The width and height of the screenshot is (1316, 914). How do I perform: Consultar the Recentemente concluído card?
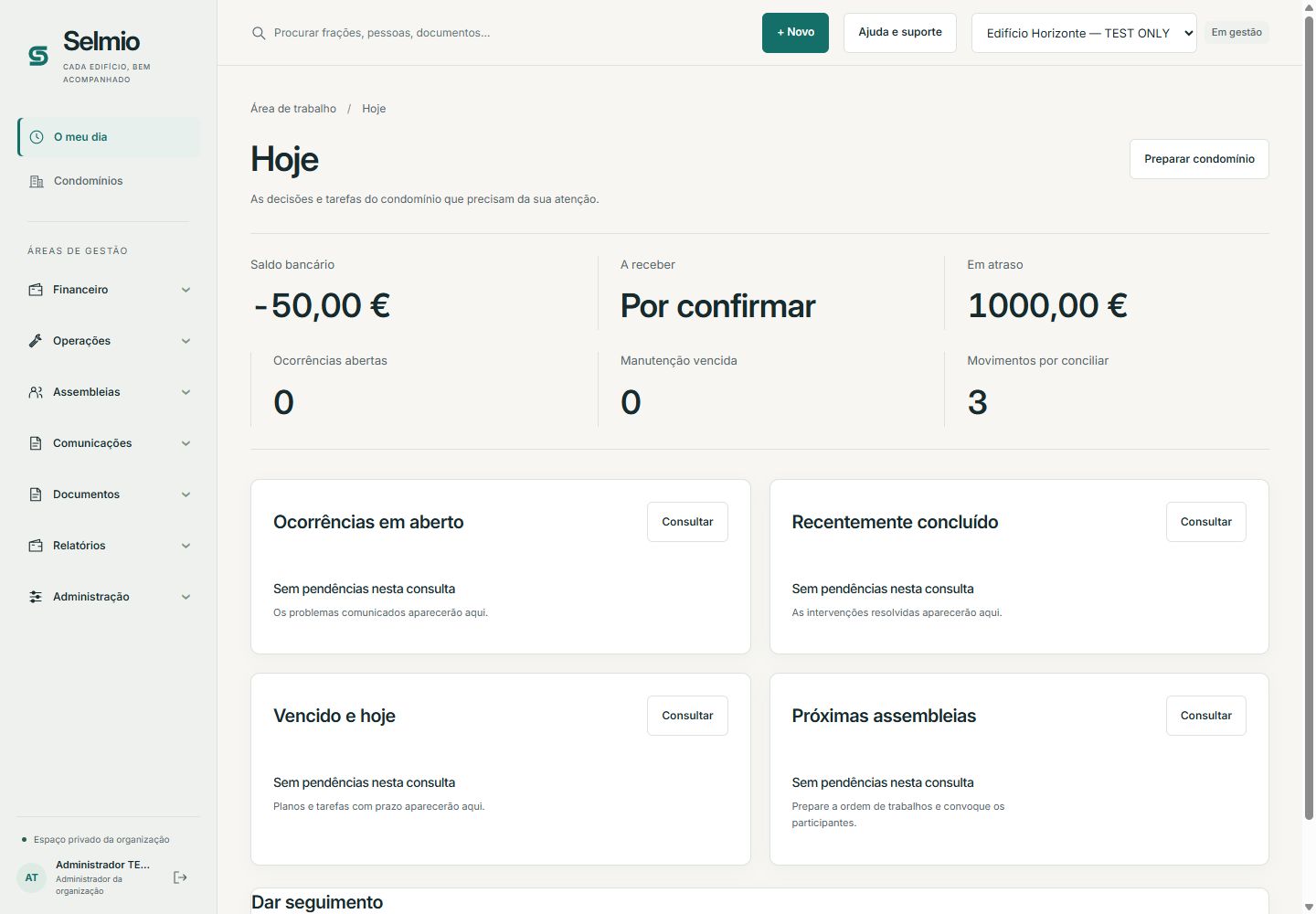tap(1206, 522)
